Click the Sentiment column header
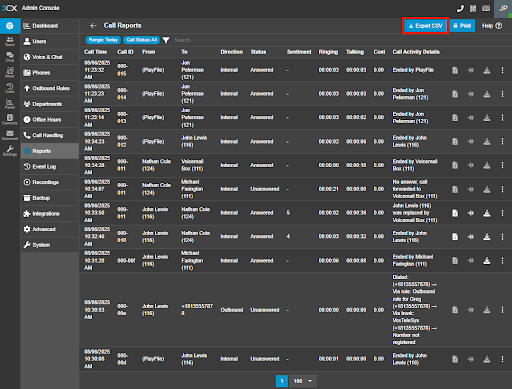512x389 pixels. [x=299, y=52]
